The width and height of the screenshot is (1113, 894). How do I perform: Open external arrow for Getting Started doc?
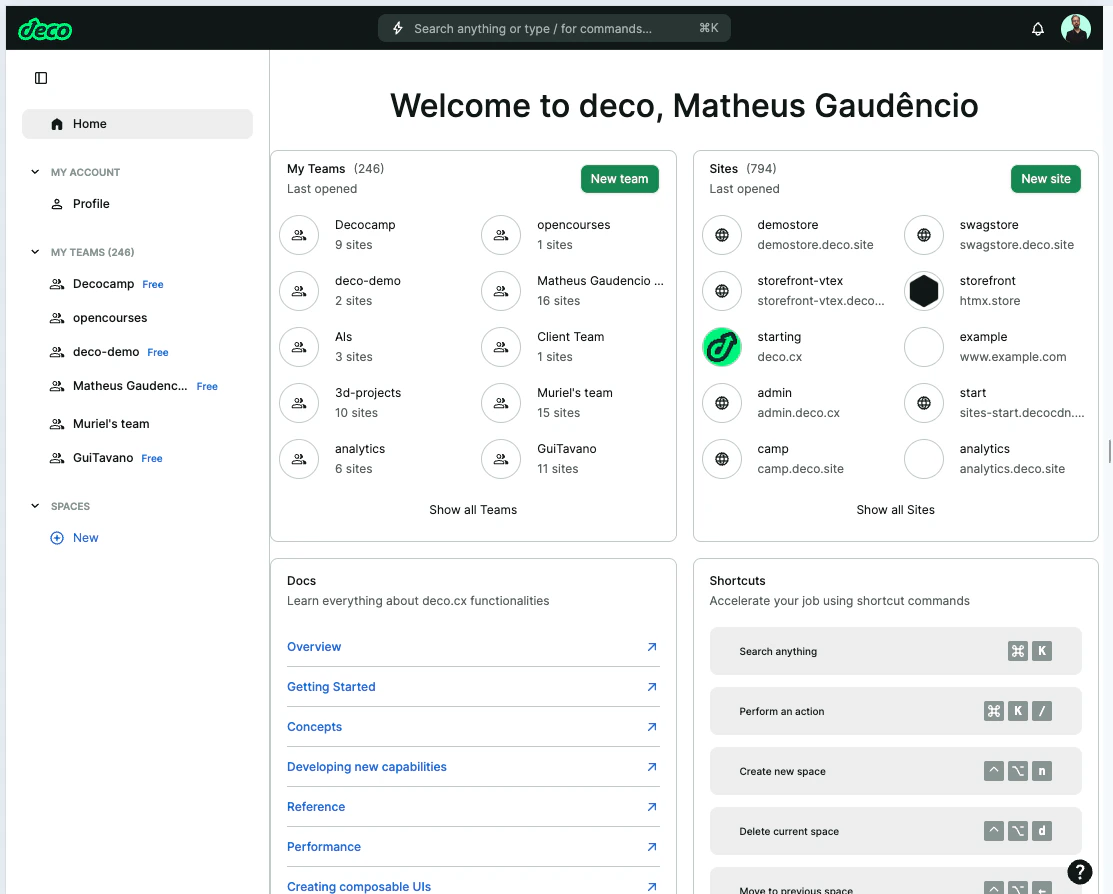pos(652,687)
